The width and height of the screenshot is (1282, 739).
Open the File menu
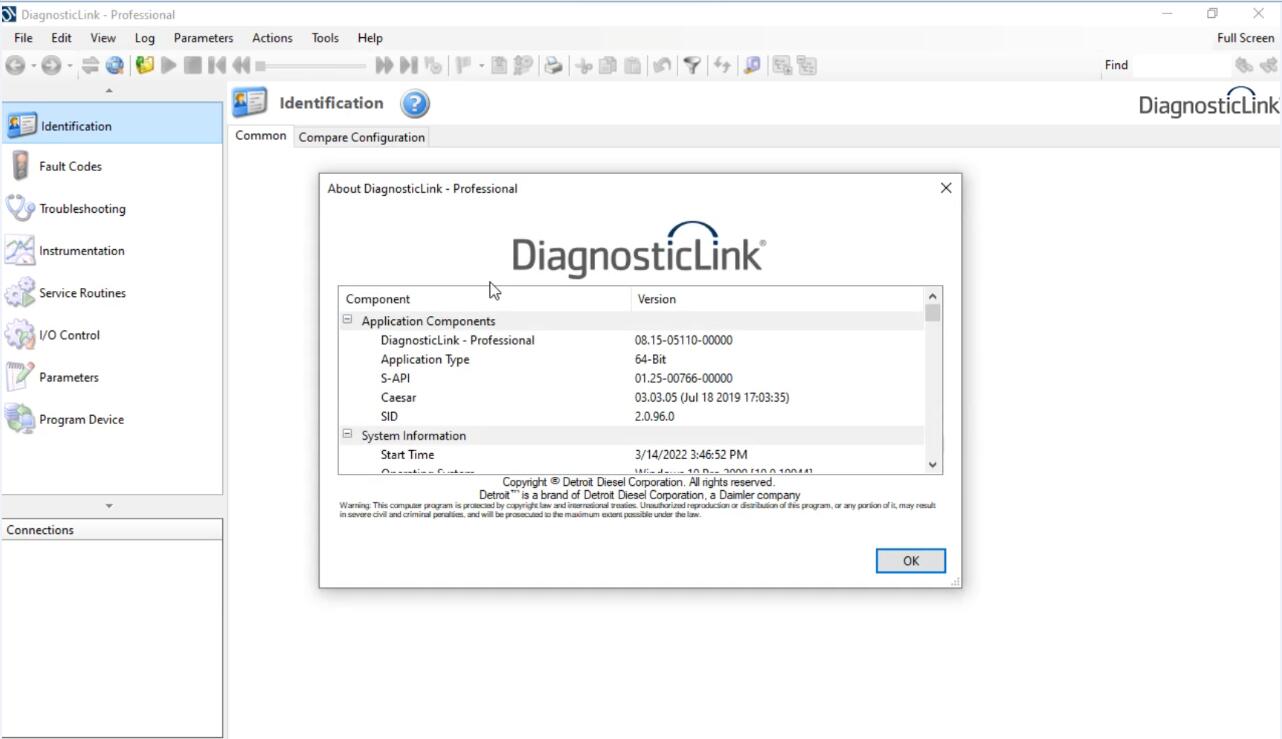pos(23,38)
